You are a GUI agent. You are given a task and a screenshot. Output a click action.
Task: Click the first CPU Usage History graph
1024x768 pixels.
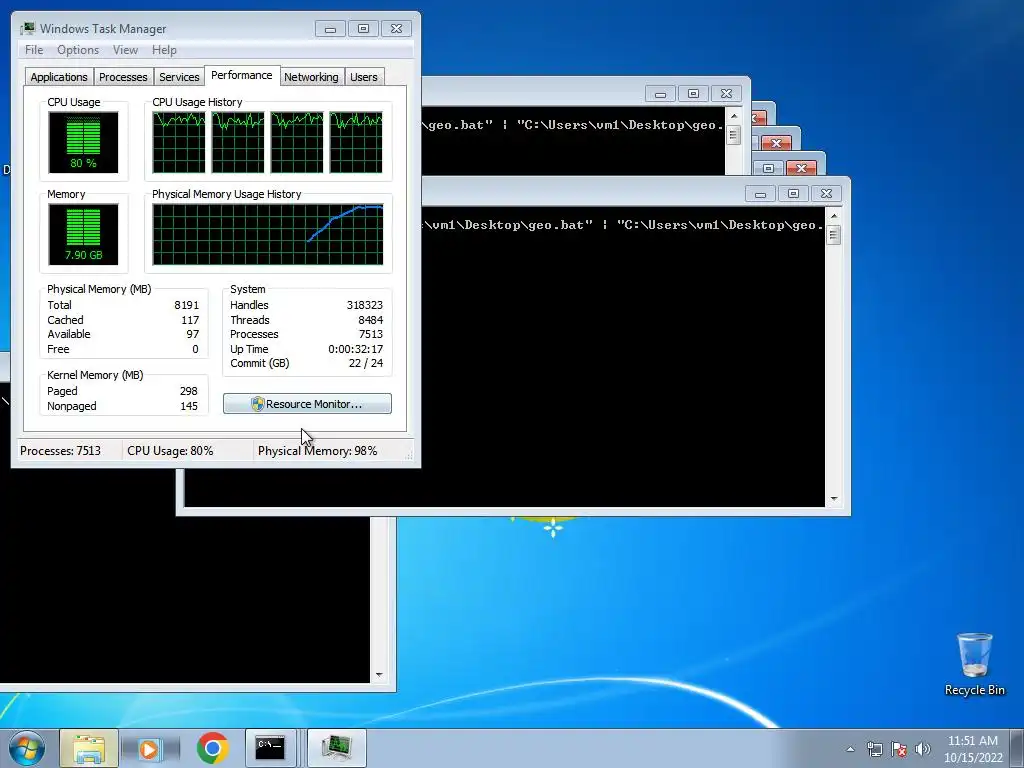(x=178, y=142)
